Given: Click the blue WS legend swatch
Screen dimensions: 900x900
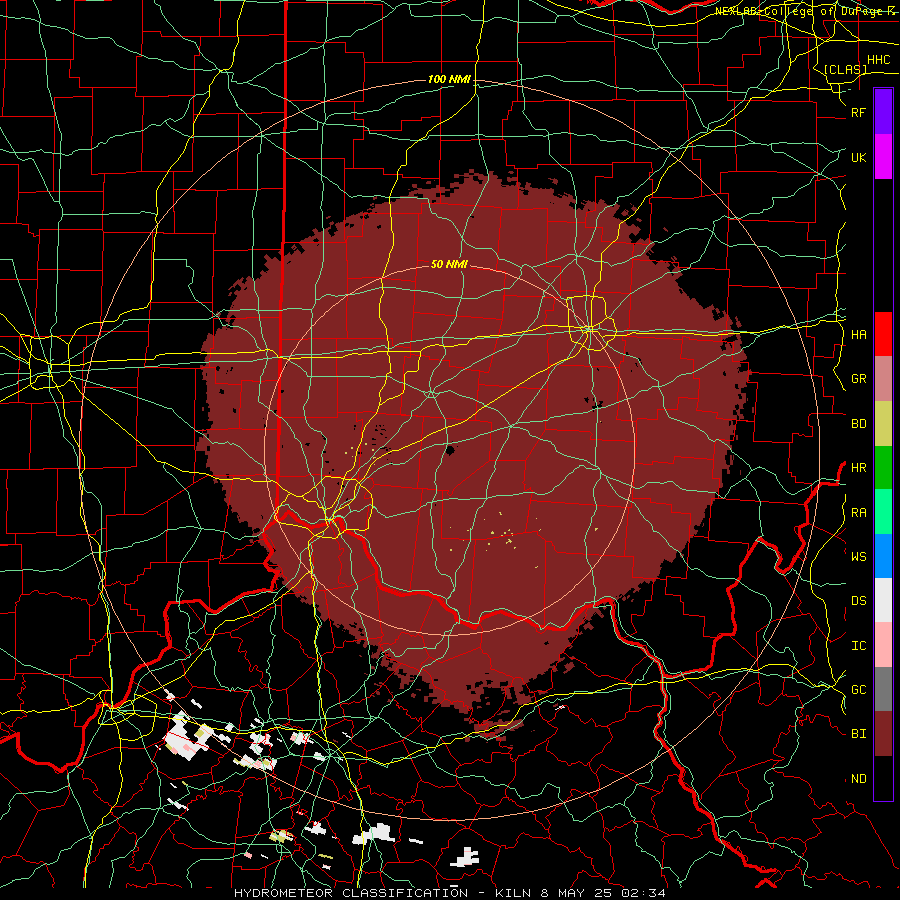Looking at the screenshot, I should 883,556.
